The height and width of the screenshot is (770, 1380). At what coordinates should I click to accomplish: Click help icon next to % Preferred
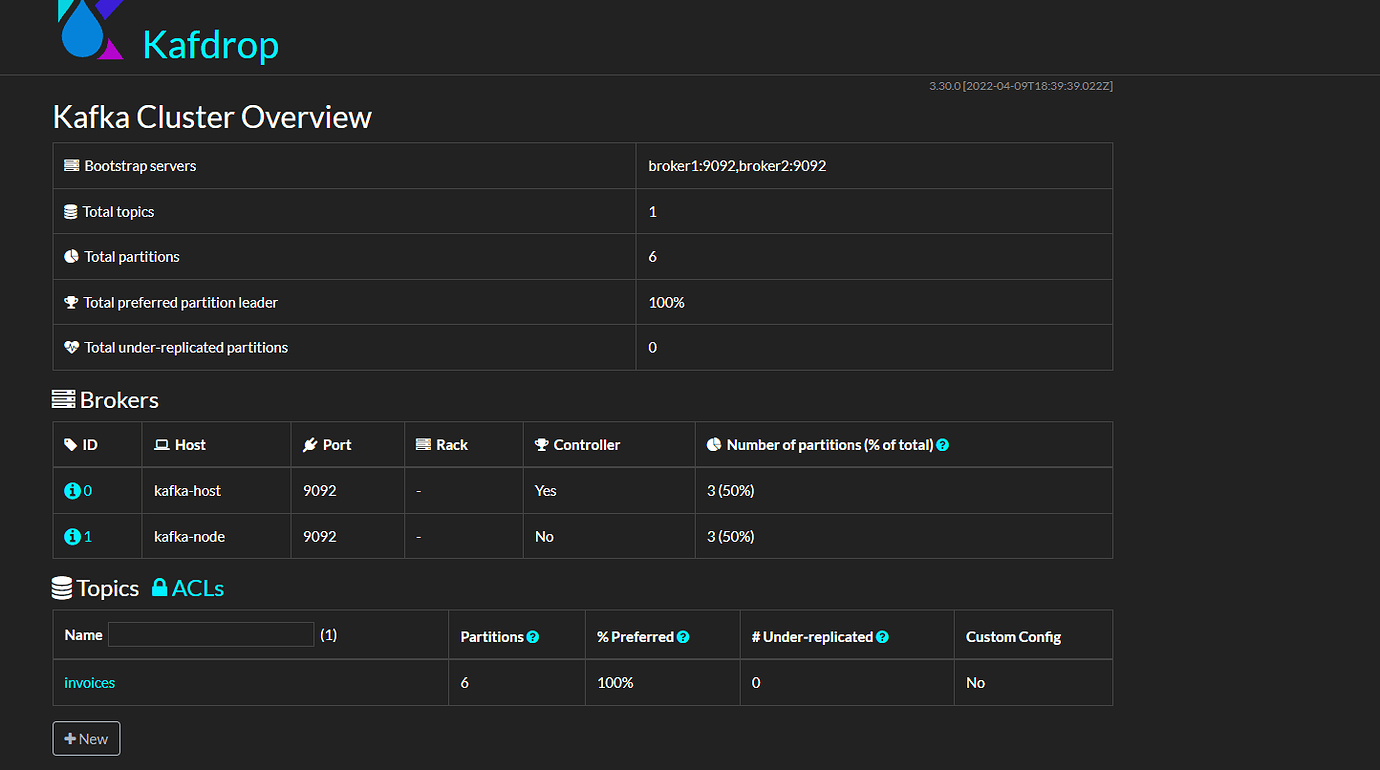click(x=683, y=637)
